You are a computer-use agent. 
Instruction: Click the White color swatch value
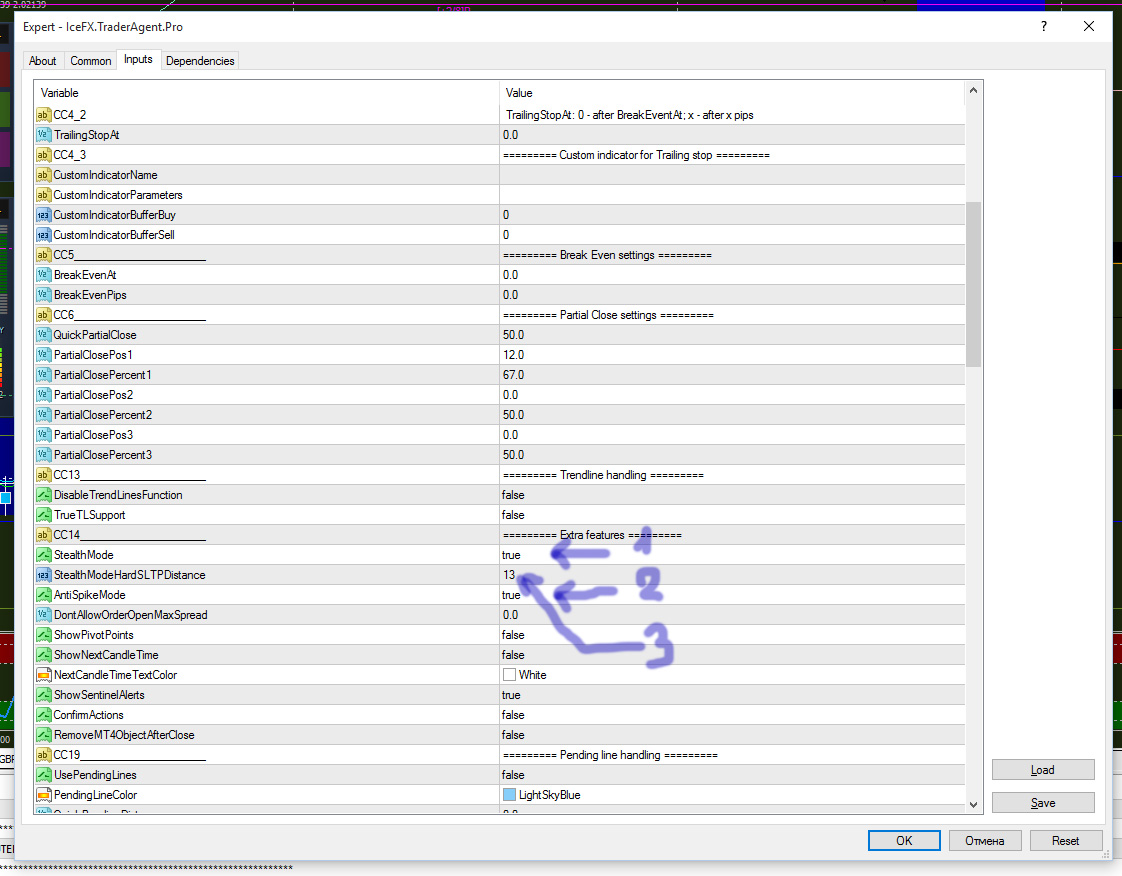(509, 675)
